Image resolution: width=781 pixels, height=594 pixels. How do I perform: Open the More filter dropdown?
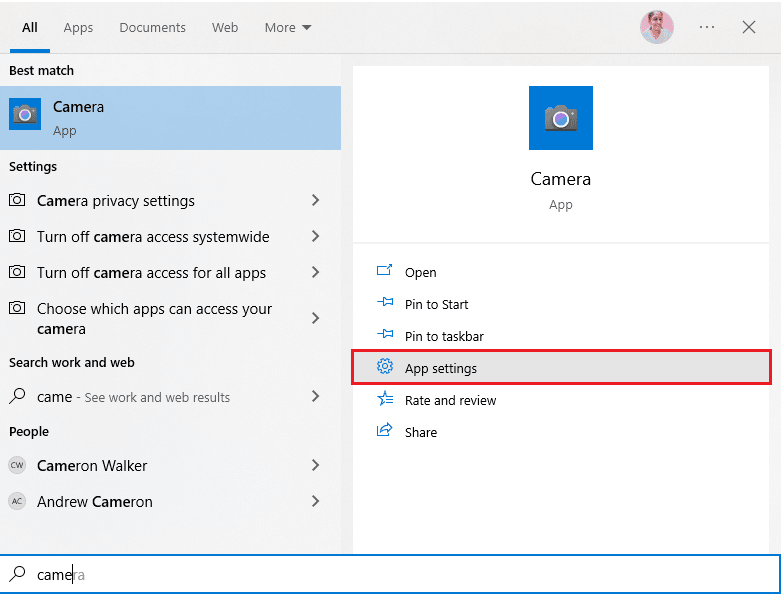(288, 28)
